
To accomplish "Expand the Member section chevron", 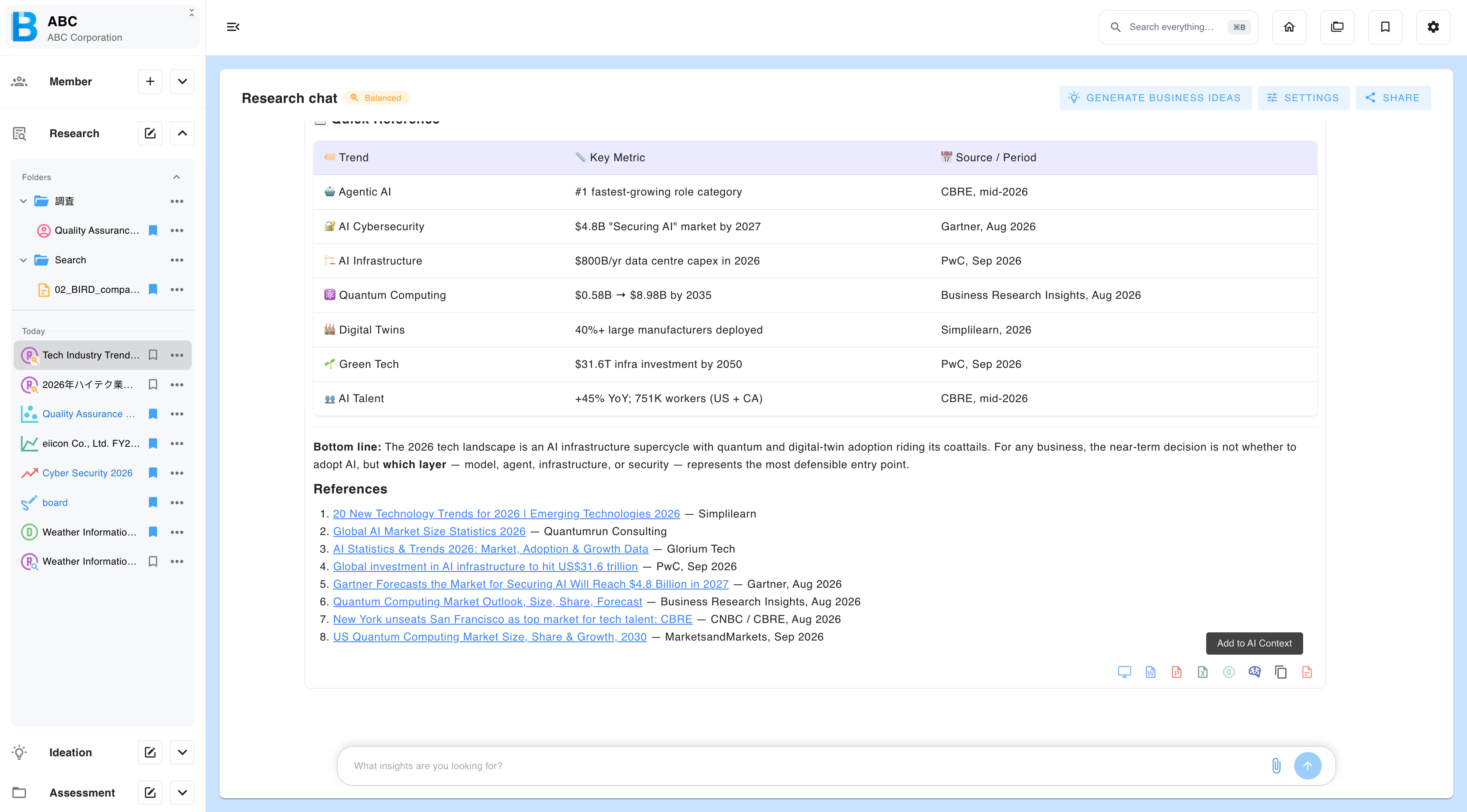I will (x=182, y=81).
